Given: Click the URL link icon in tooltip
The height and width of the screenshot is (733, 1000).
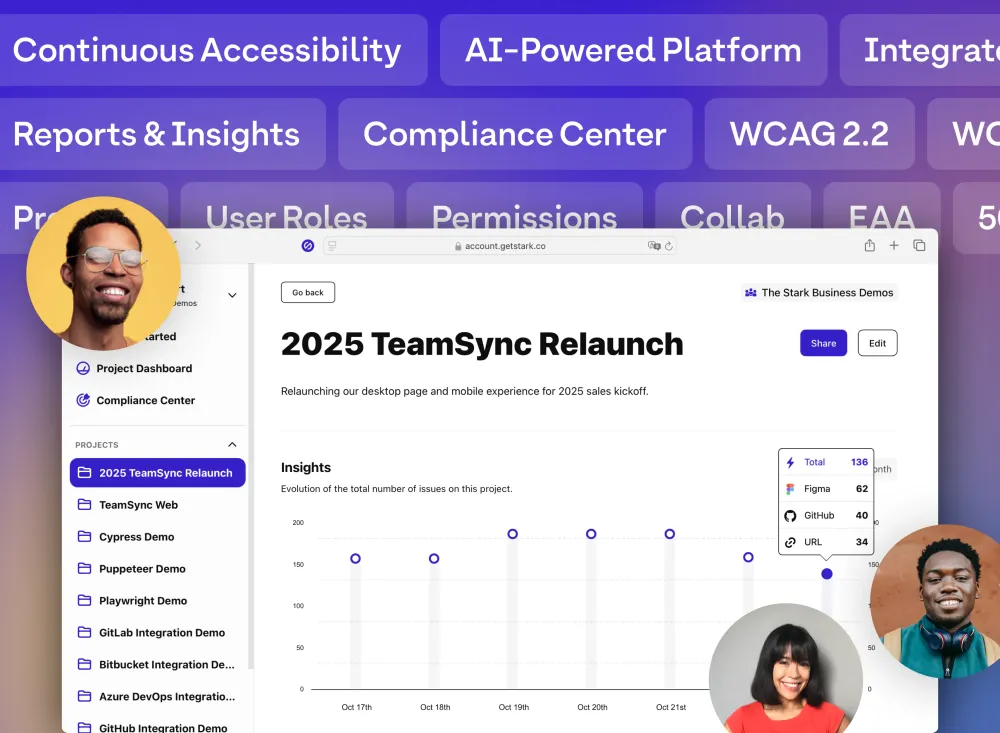Looking at the screenshot, I should pyautogui.click(x=790, y=542).
